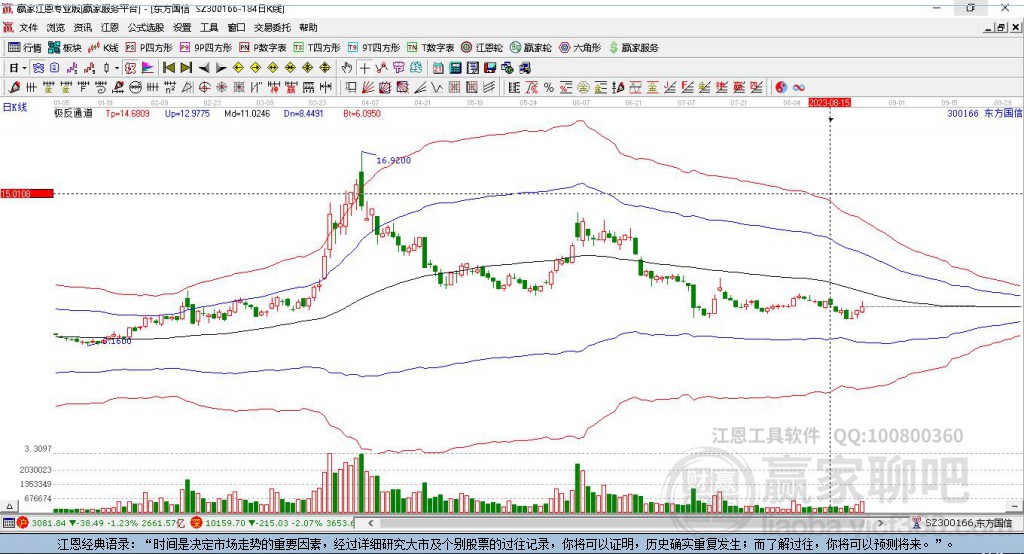Open the 设置 menu
The height and width of the screenshot is (554, 1024).
tap(182, 27)
